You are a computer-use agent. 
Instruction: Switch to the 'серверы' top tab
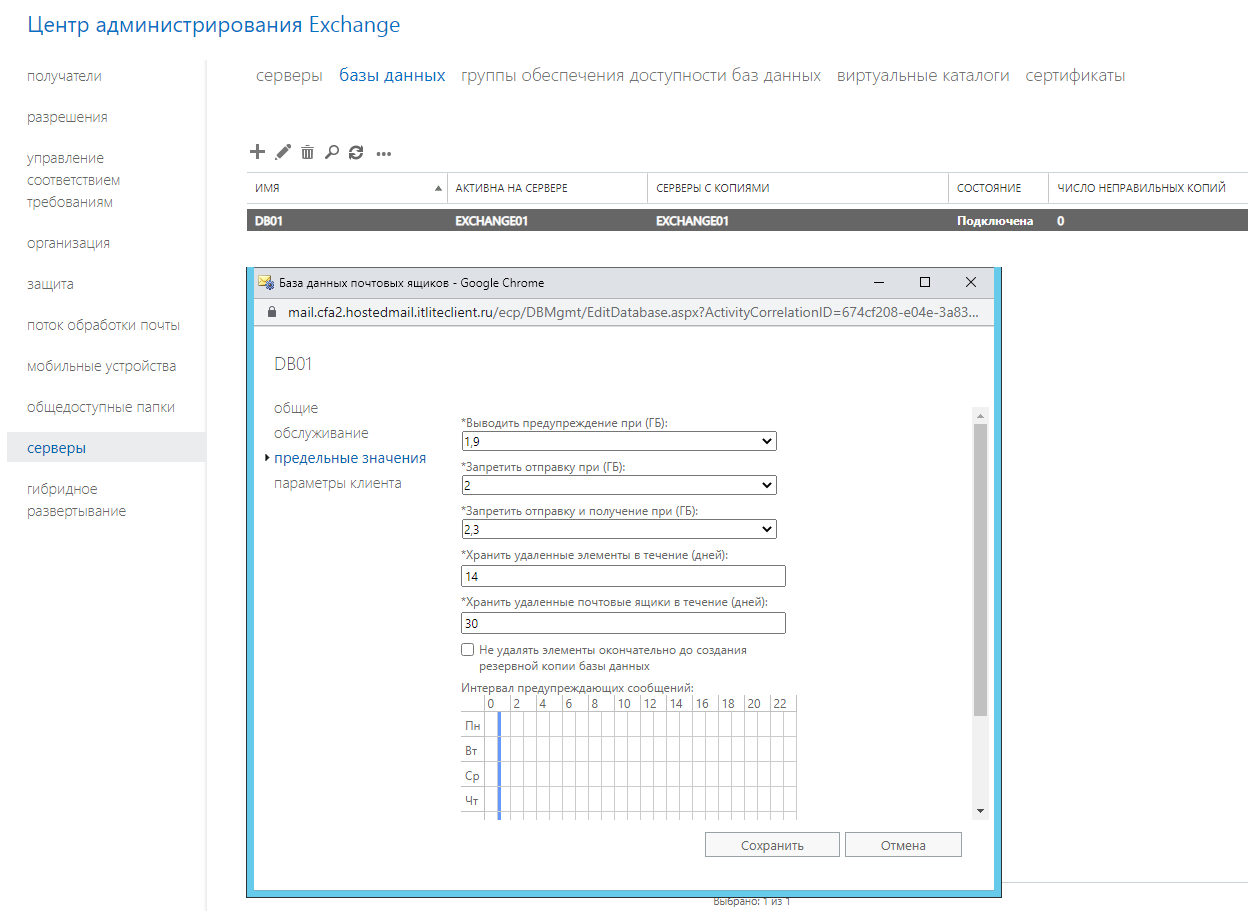pos(289,75)
